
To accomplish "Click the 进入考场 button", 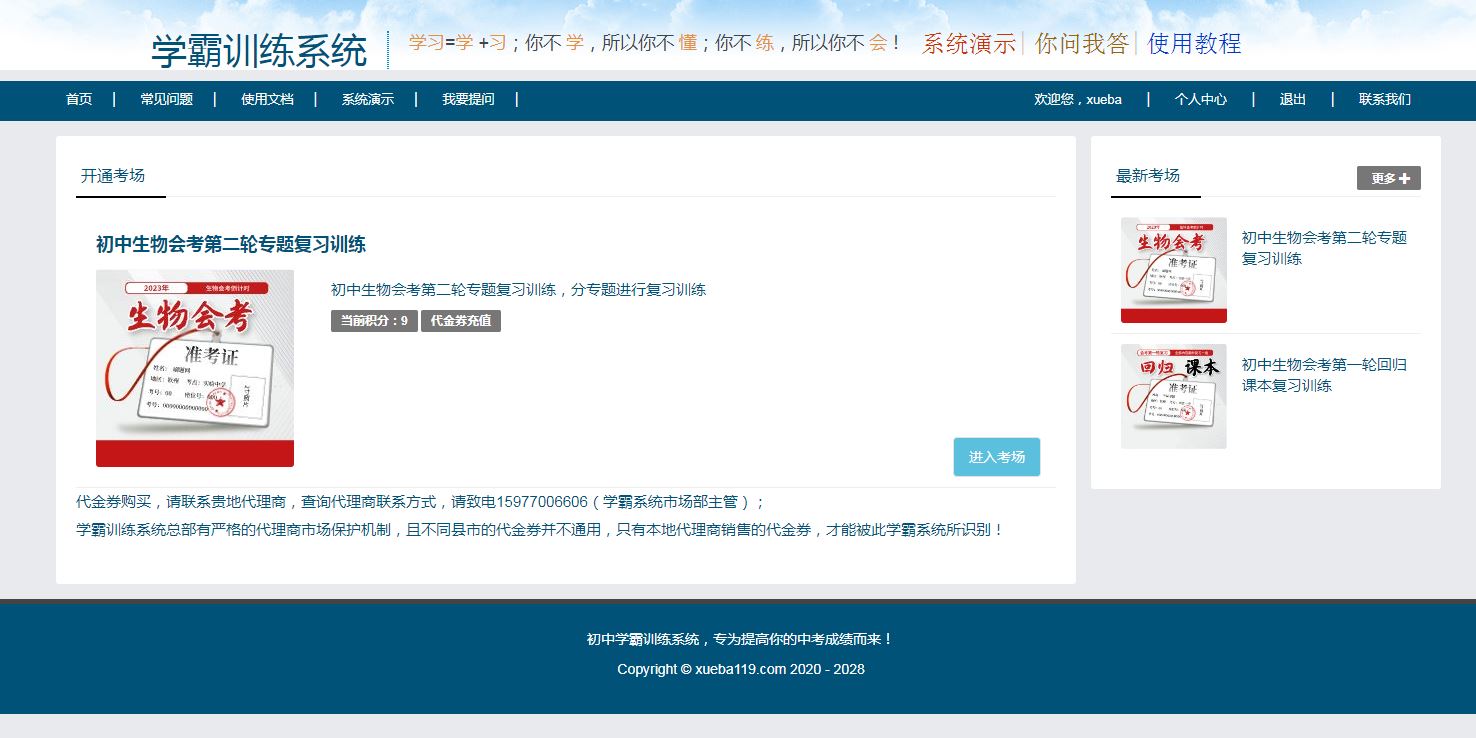I will (996, 456).
